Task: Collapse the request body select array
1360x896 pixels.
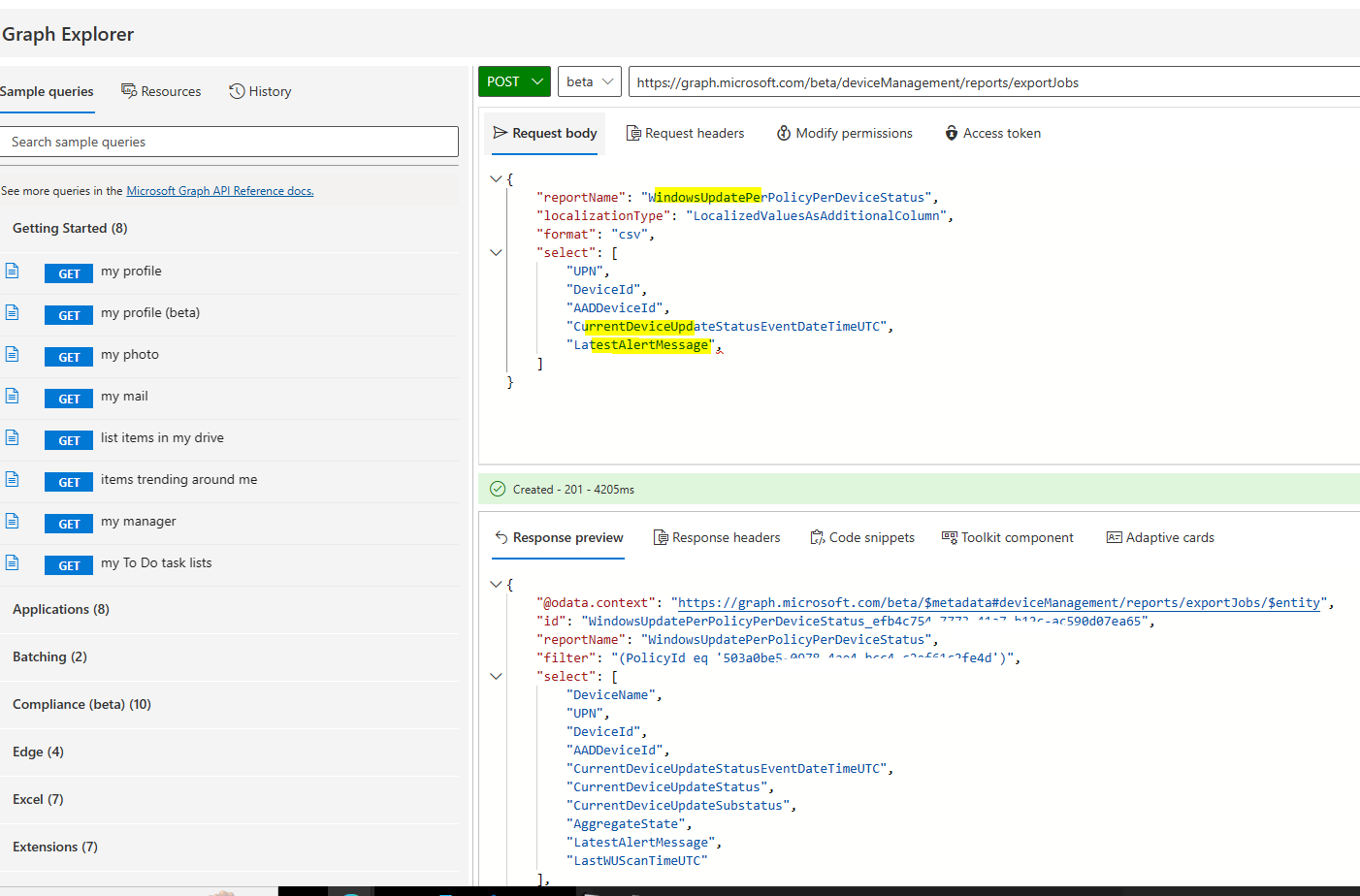Action: 496,252
